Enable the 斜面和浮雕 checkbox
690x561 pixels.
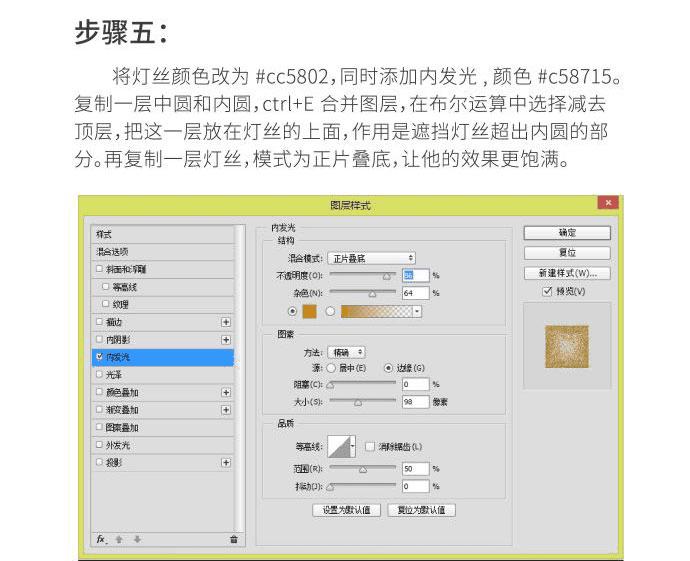(99, 268)
